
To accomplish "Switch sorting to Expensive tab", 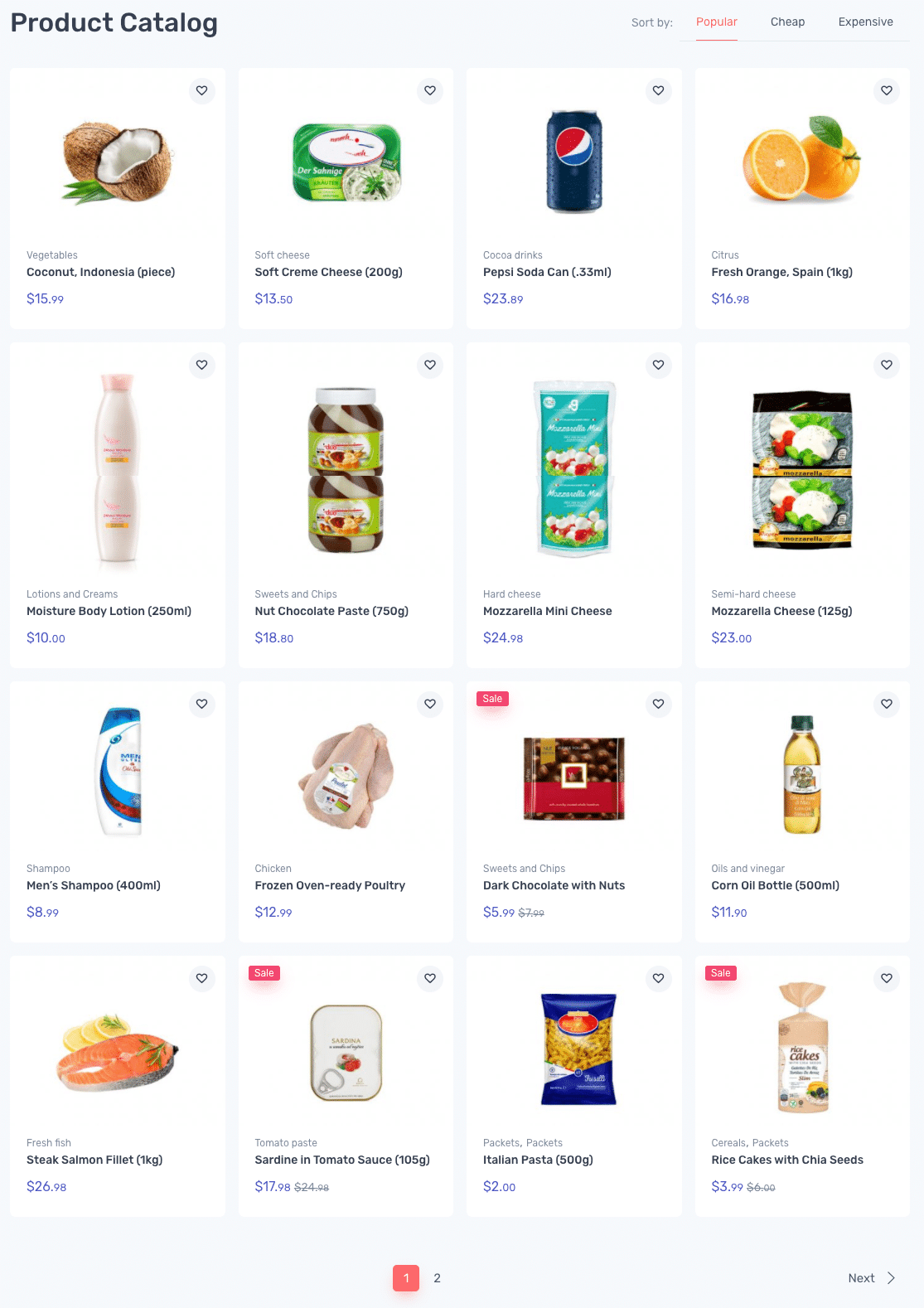I will click(865, 22).
